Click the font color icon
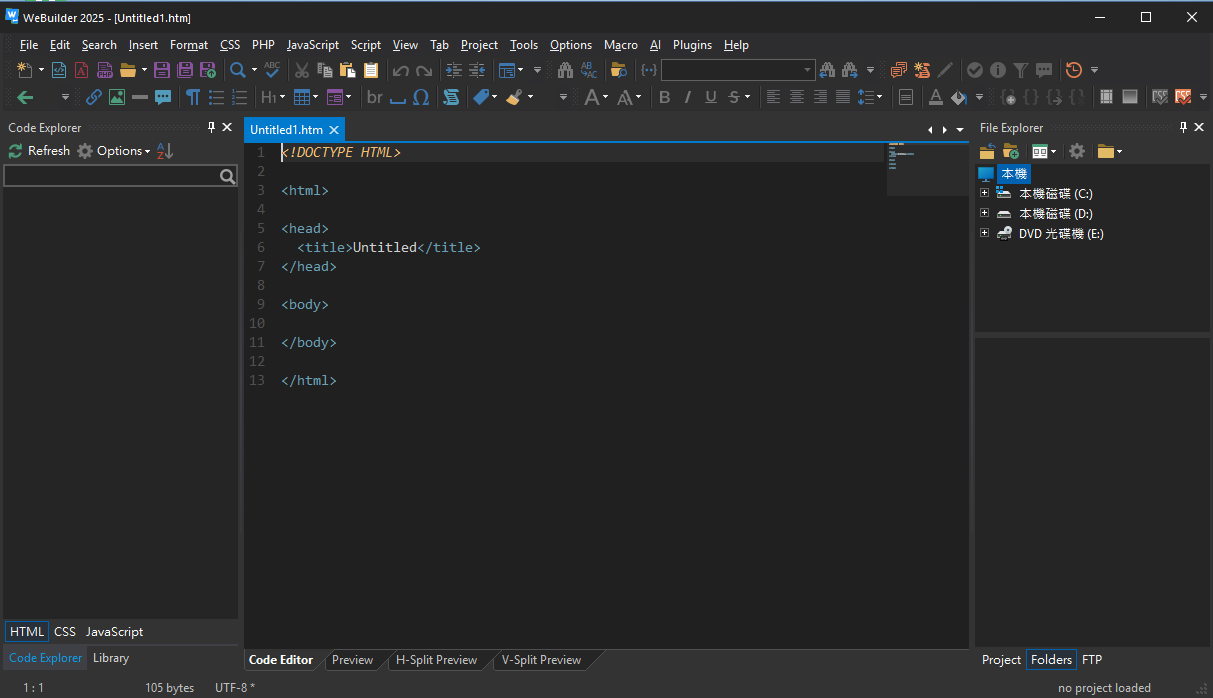The width and height of the screenshot is (1213, 698). pos(935,97)
